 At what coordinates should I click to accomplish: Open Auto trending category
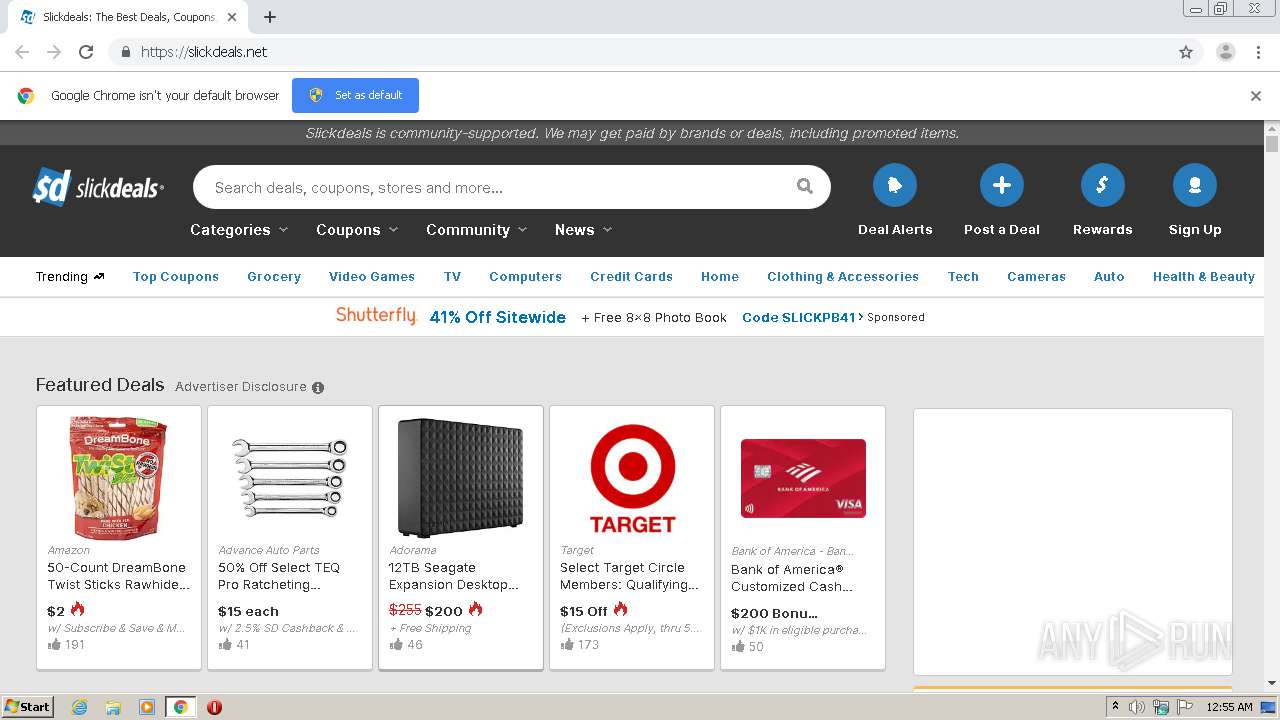(x=1109, y=277)
